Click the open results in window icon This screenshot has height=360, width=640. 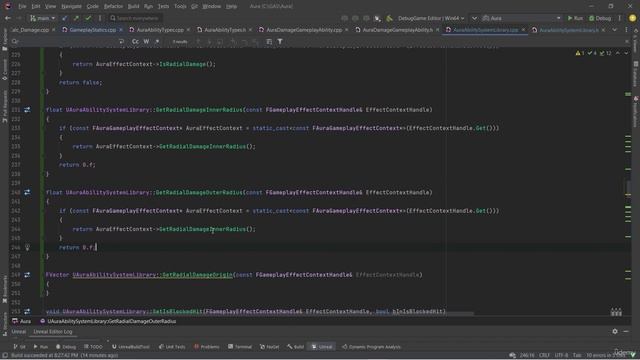click(269, 41)
